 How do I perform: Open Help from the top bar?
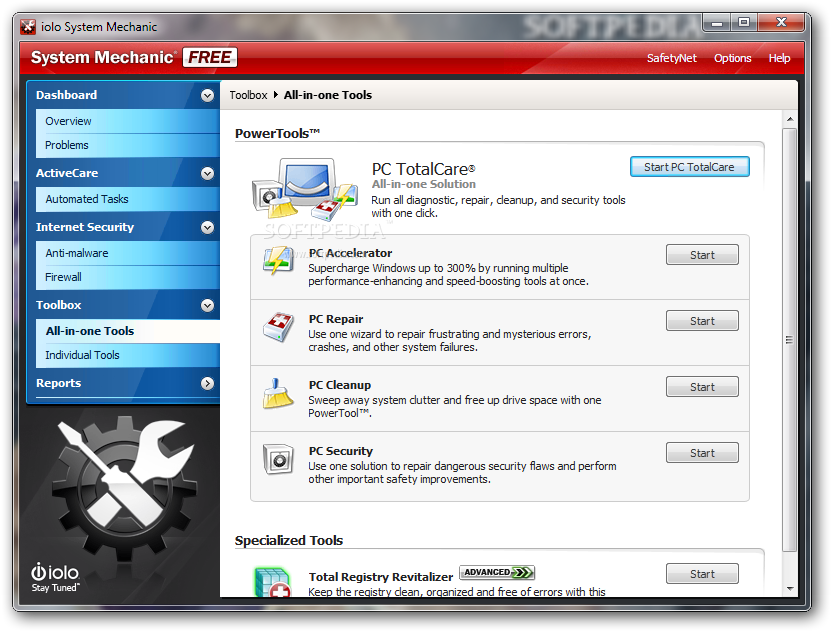point(780,58)
